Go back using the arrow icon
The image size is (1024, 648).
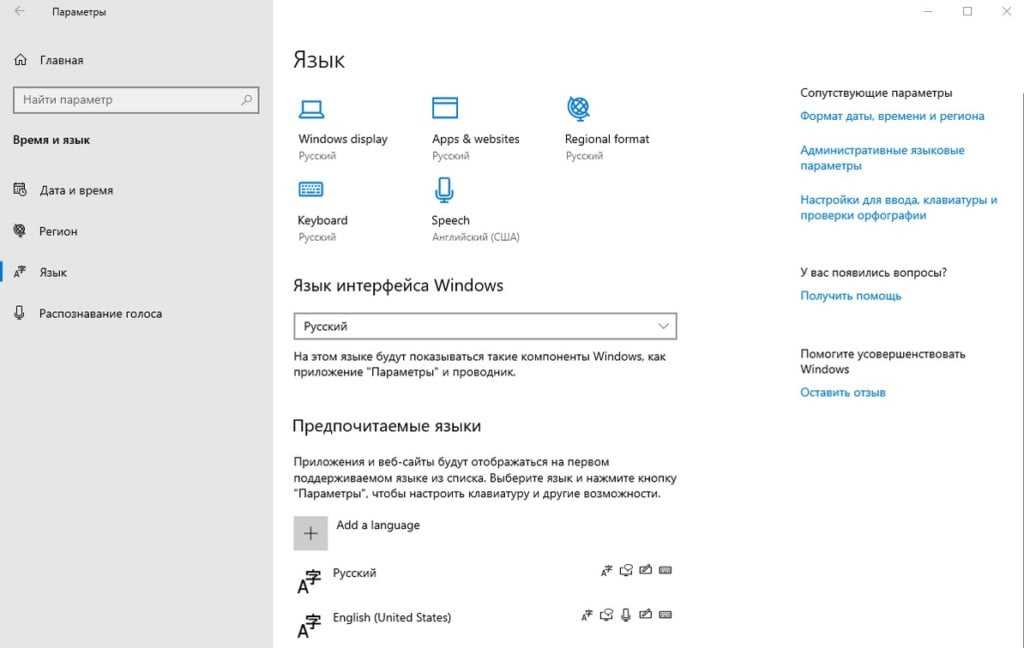(19, 11)
